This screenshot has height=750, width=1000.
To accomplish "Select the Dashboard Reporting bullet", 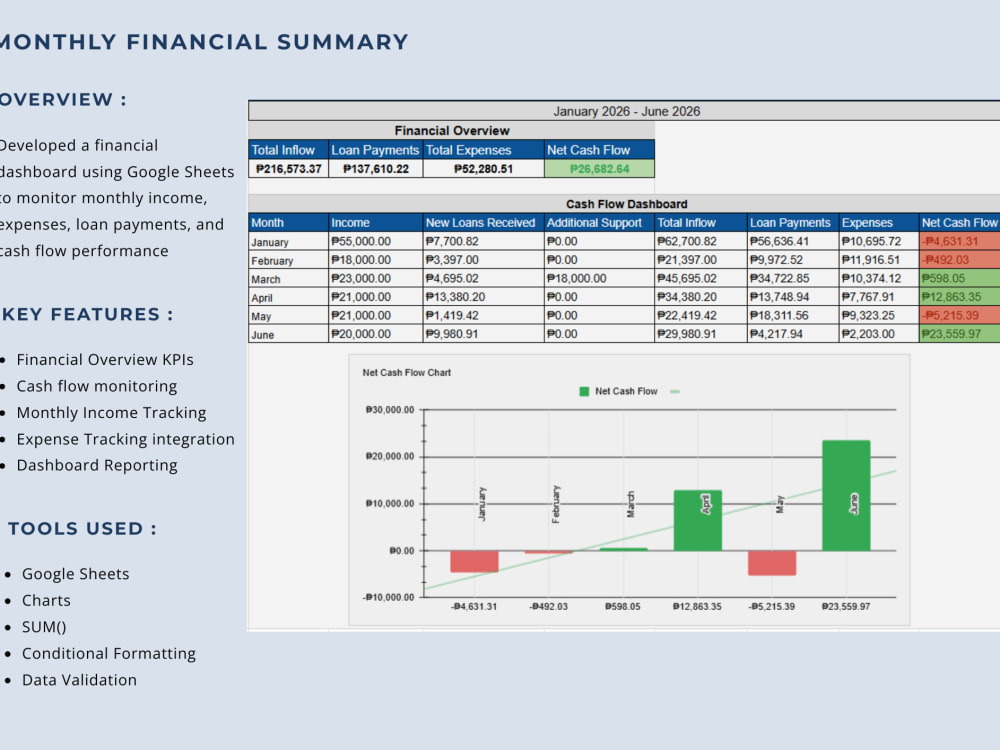I will (x=97, y=466).
